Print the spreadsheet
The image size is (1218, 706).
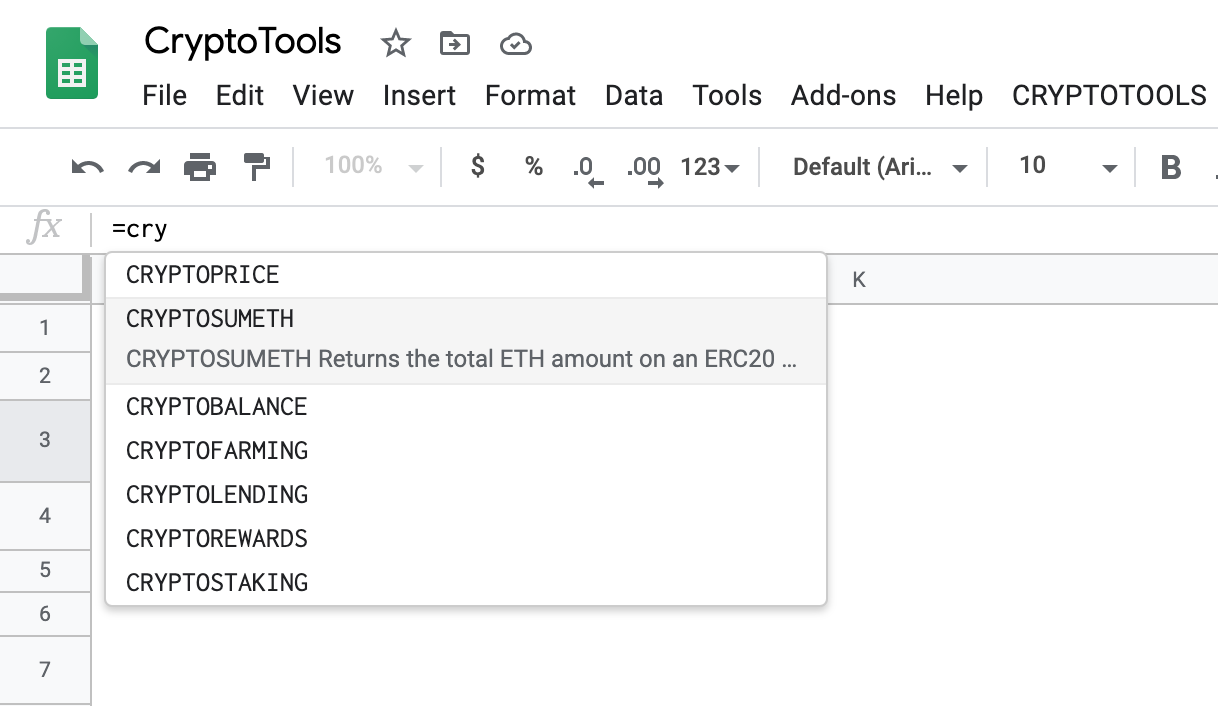point(200,167)
